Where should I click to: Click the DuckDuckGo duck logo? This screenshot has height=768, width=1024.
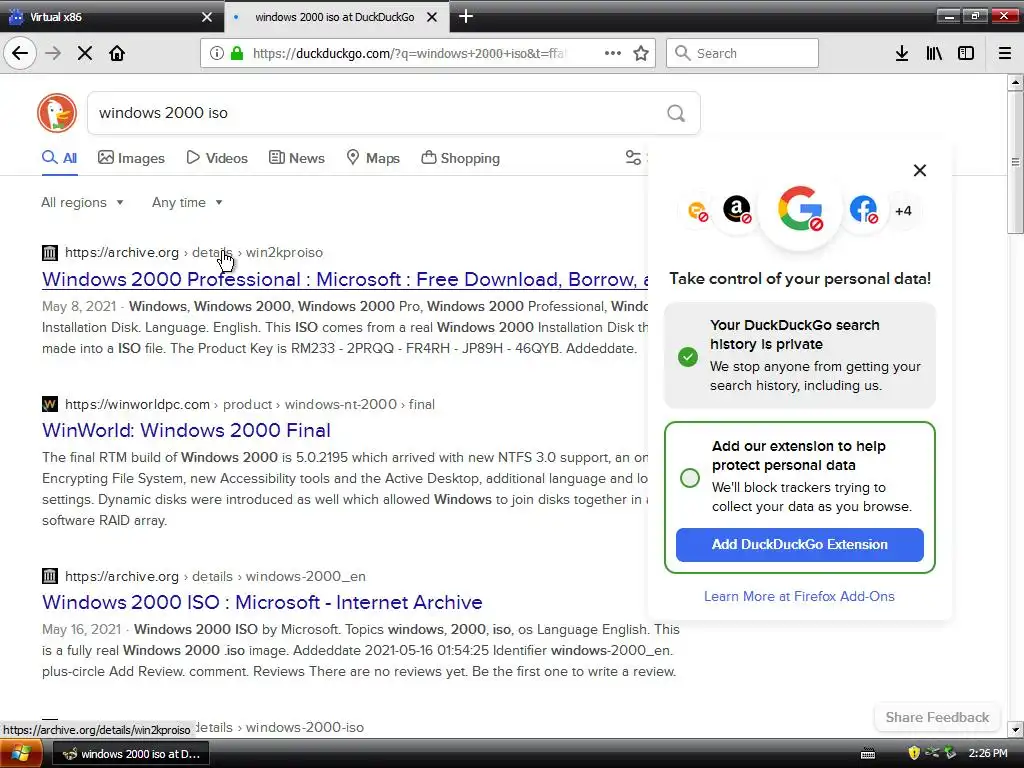(57, 113)
